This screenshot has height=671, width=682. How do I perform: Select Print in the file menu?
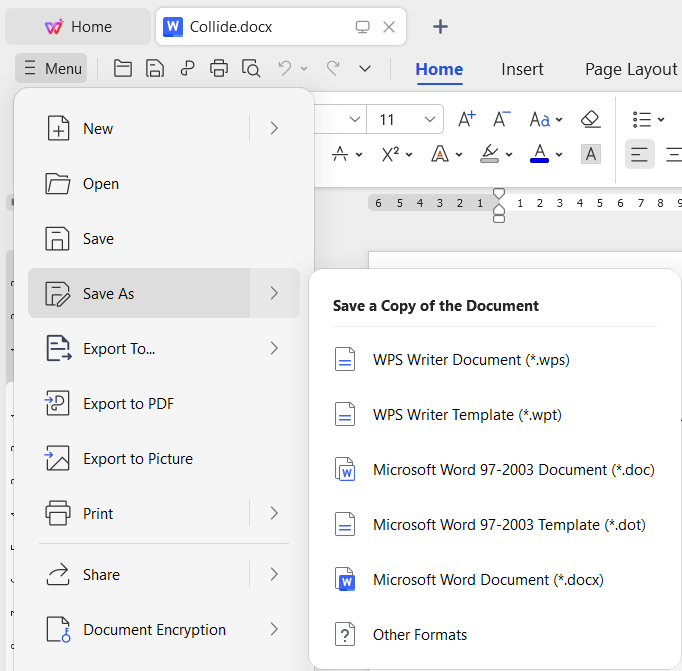(139, 513)
